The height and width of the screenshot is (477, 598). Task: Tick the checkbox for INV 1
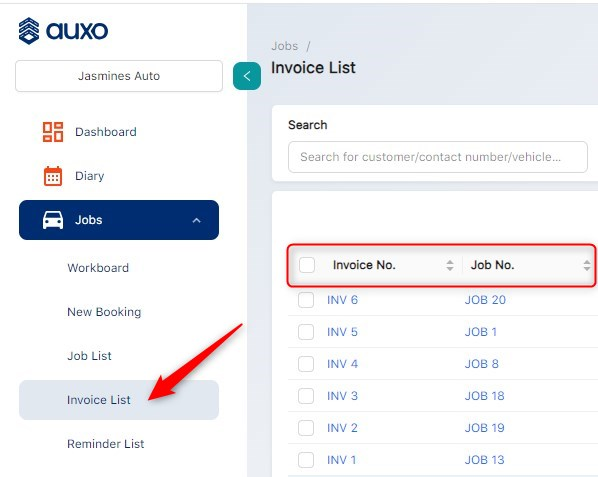pos(306,460)
